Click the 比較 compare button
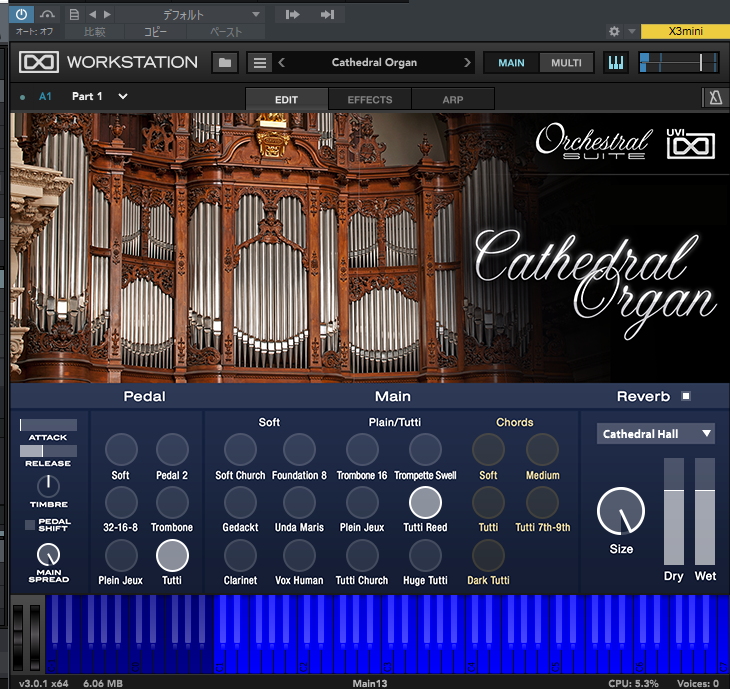 95,32
